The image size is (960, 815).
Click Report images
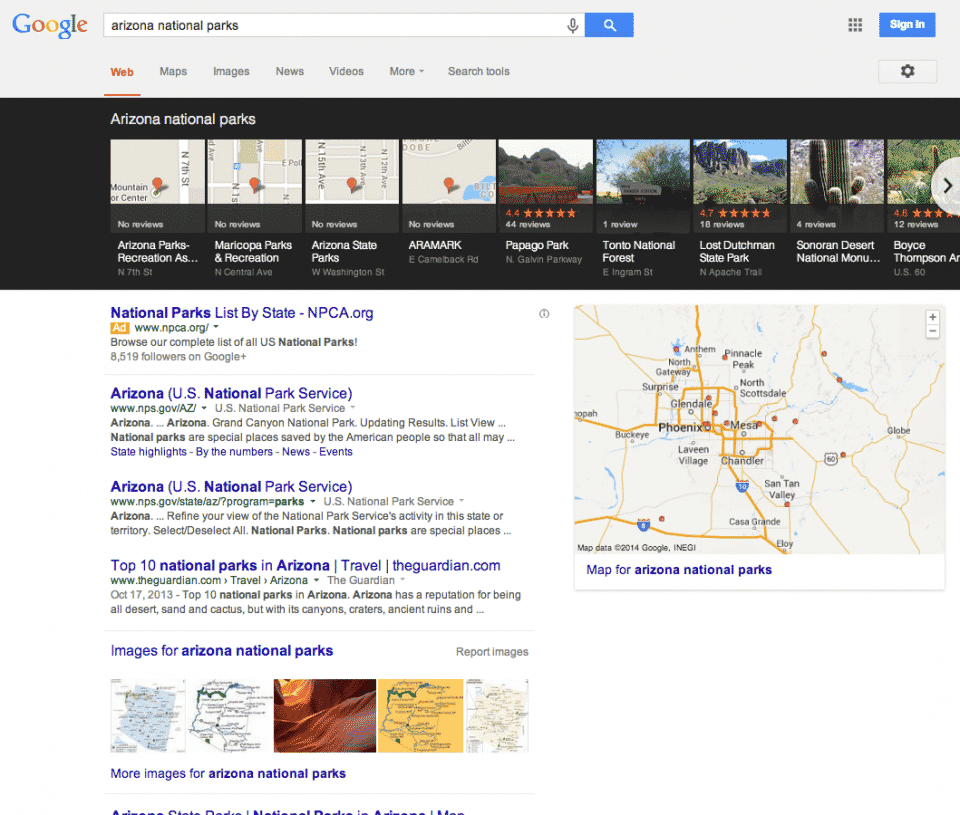click(x=492, y=652)
